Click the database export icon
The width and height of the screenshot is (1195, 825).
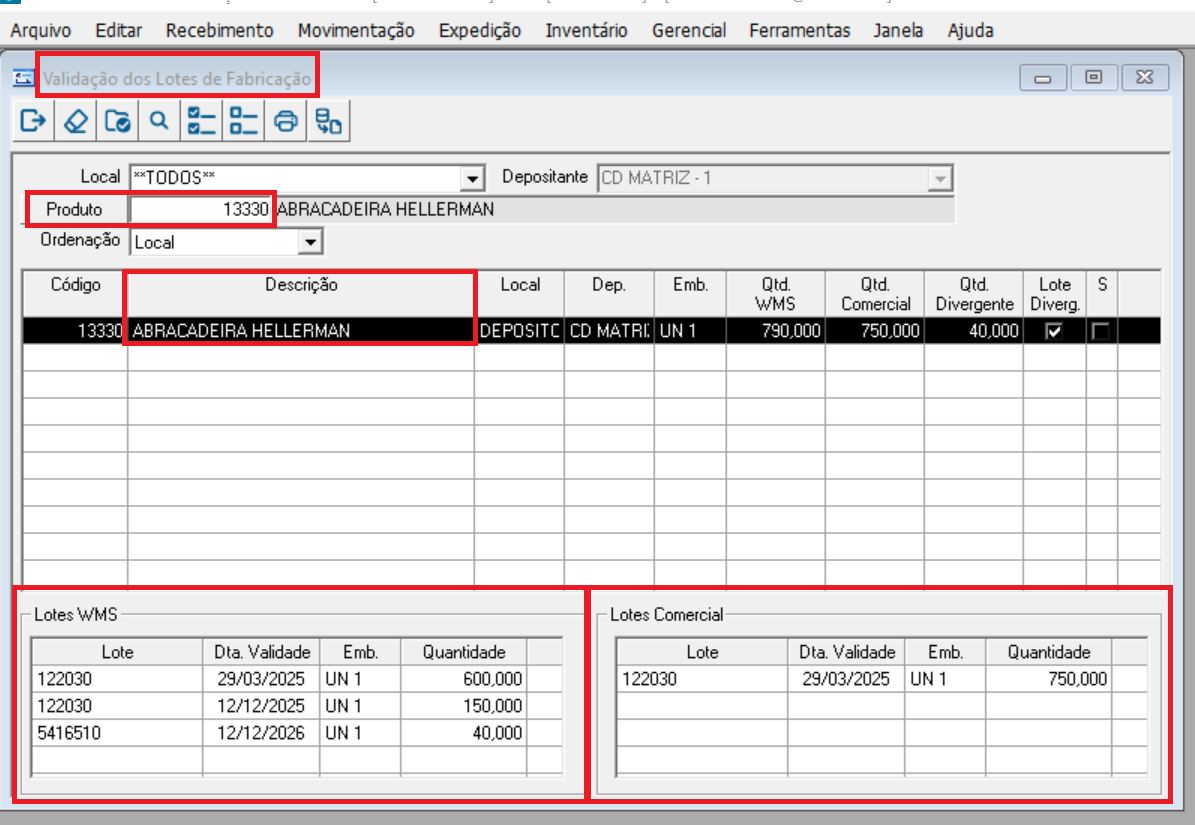328,121
